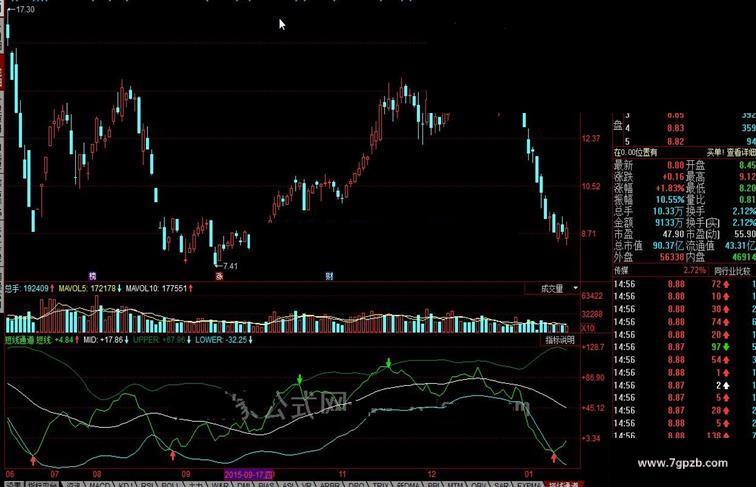
Task: Click the 振幅 10.55% value
Action: [x=670, y=200]
